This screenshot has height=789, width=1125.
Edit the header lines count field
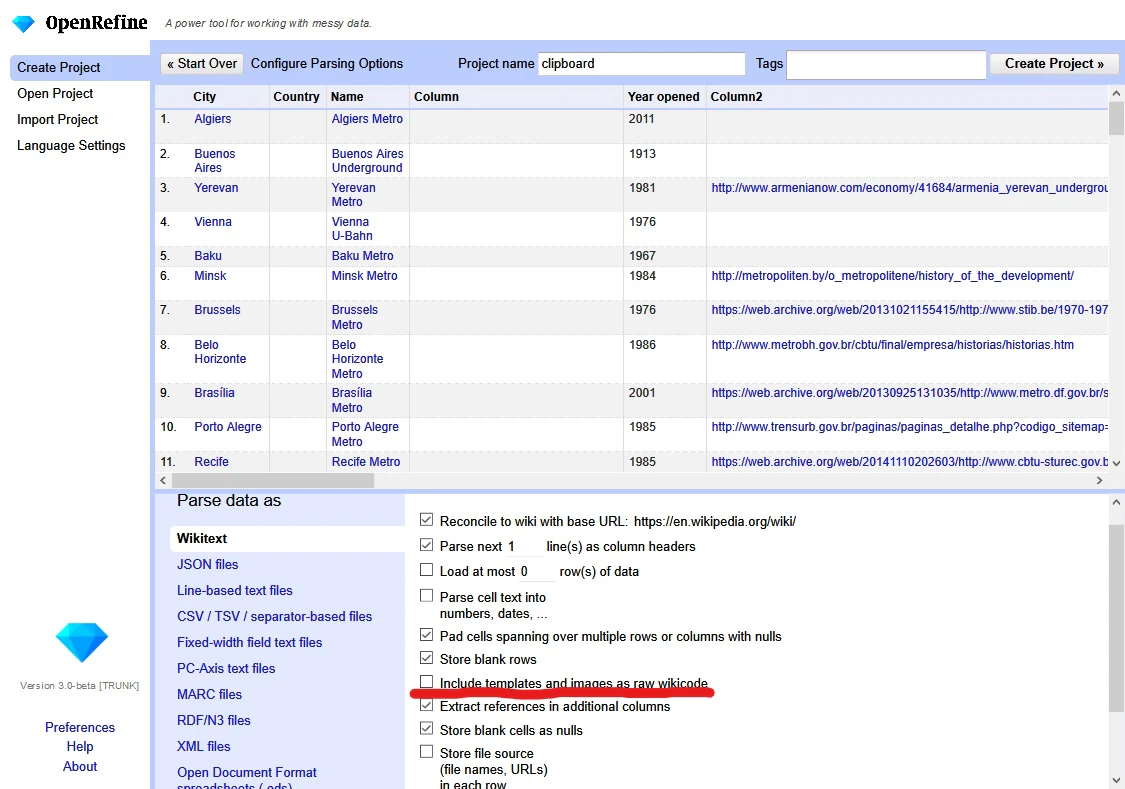(524, 547)
